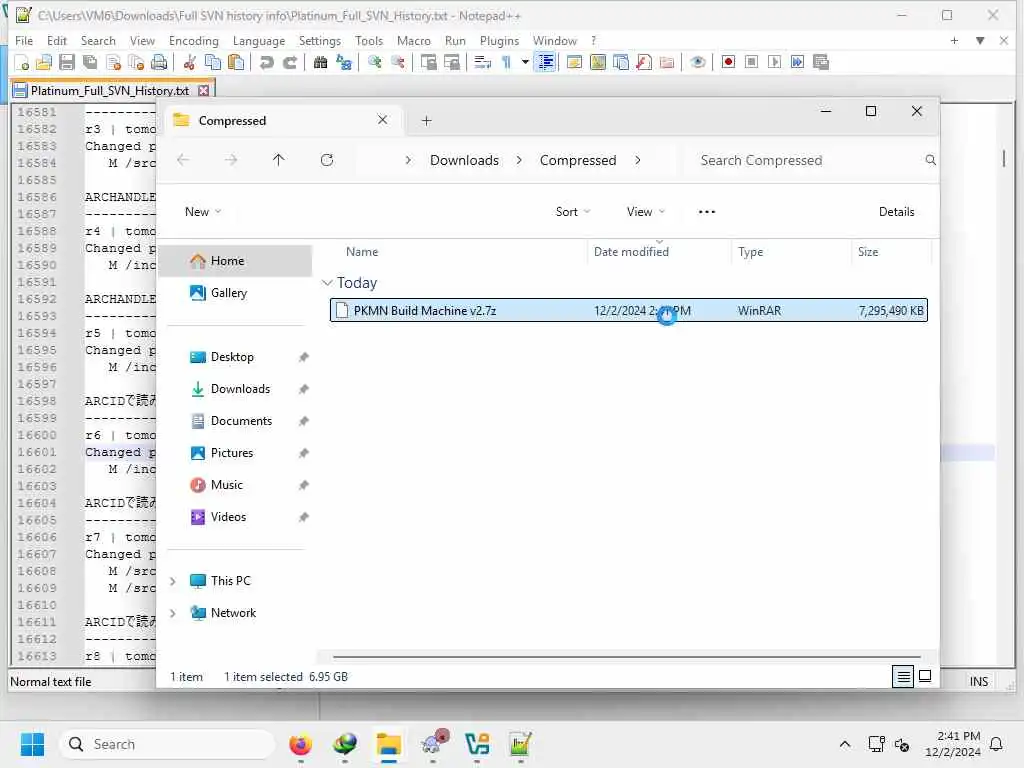Click the Print icon in Notepad++ toolbar

pos(159,62)
